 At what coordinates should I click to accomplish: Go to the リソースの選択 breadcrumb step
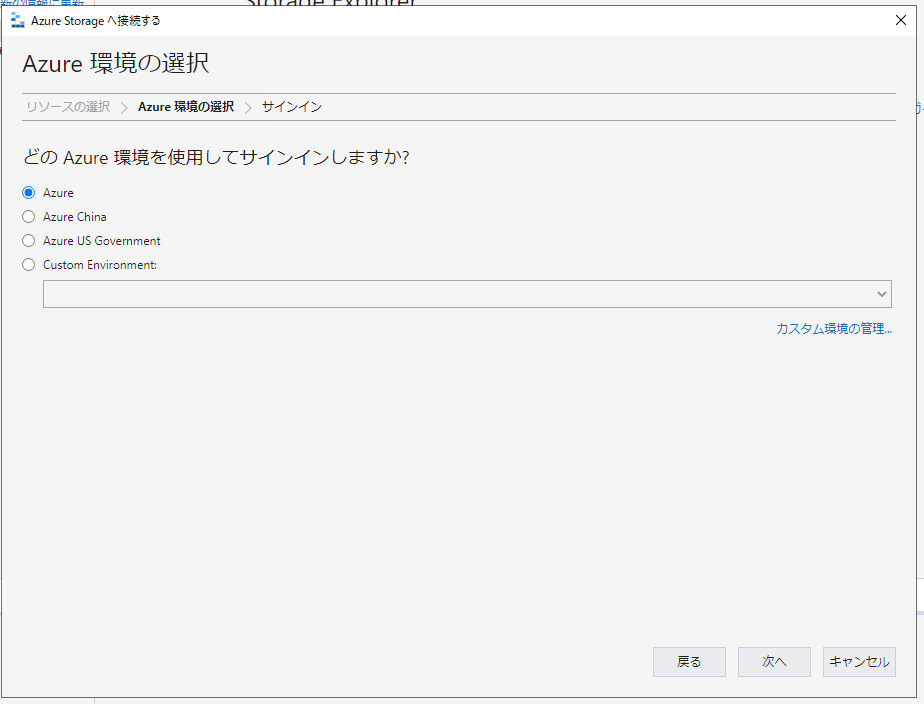67,106
